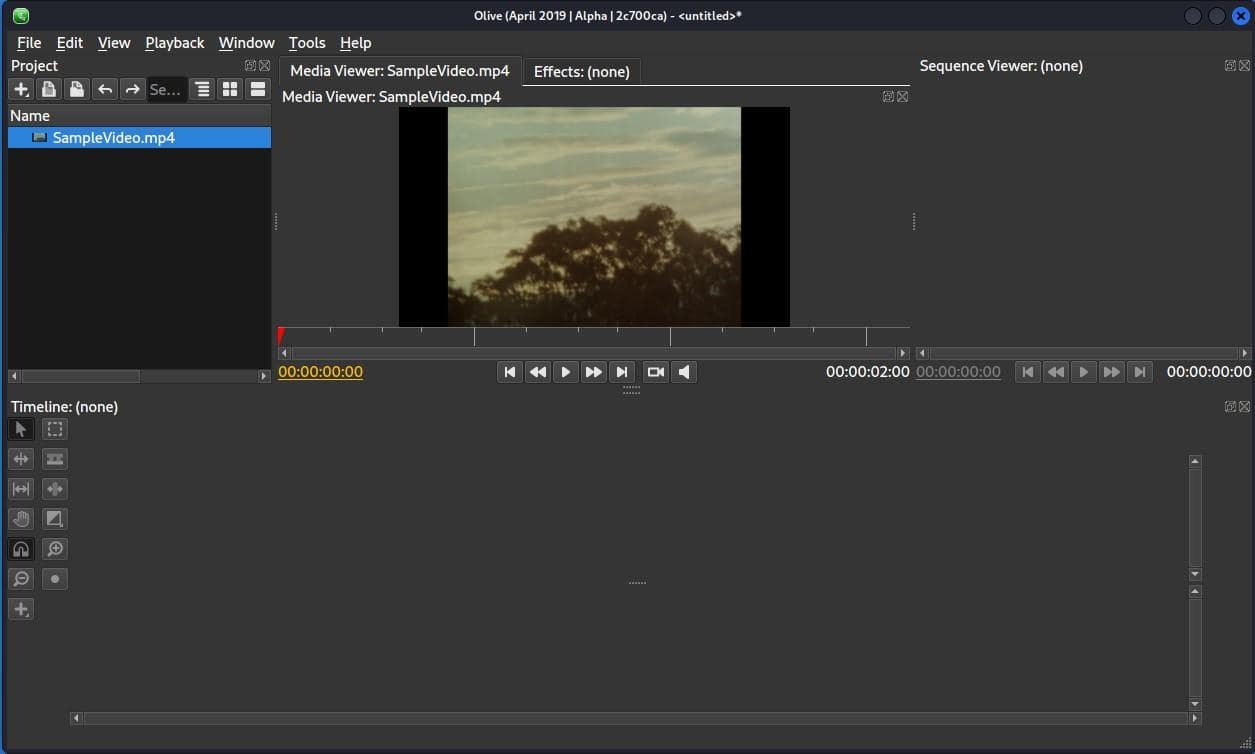Screen dimensions: 1255x754
Task: Float the Timeline panel
Action: click(x=1230, y=406)
